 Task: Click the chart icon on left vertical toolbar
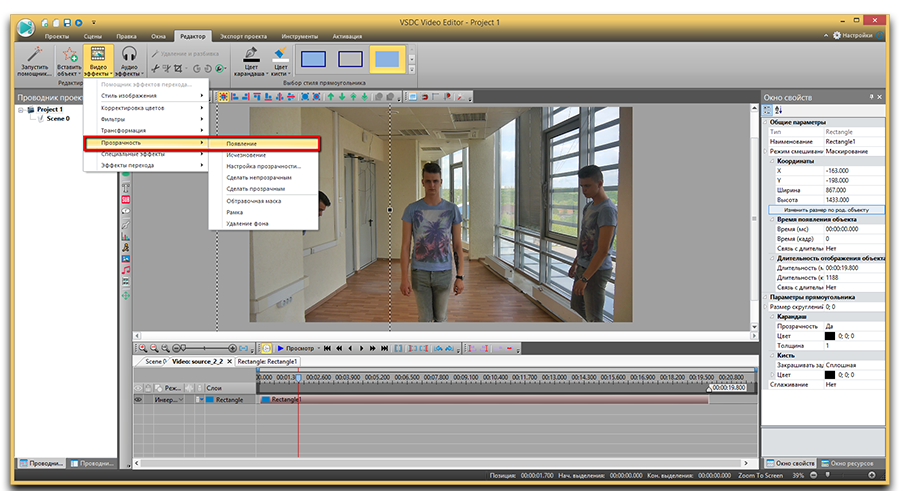coord(126,236)
